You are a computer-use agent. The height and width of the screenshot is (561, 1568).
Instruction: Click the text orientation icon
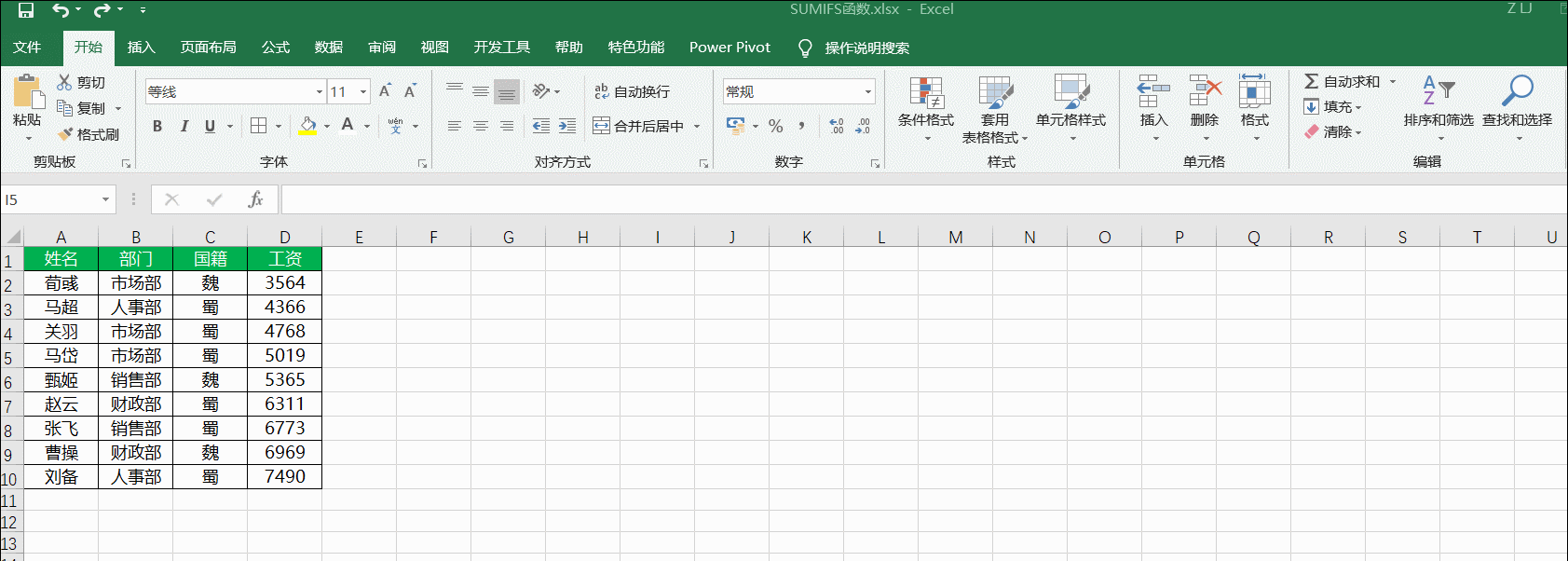tap(541, 91)
